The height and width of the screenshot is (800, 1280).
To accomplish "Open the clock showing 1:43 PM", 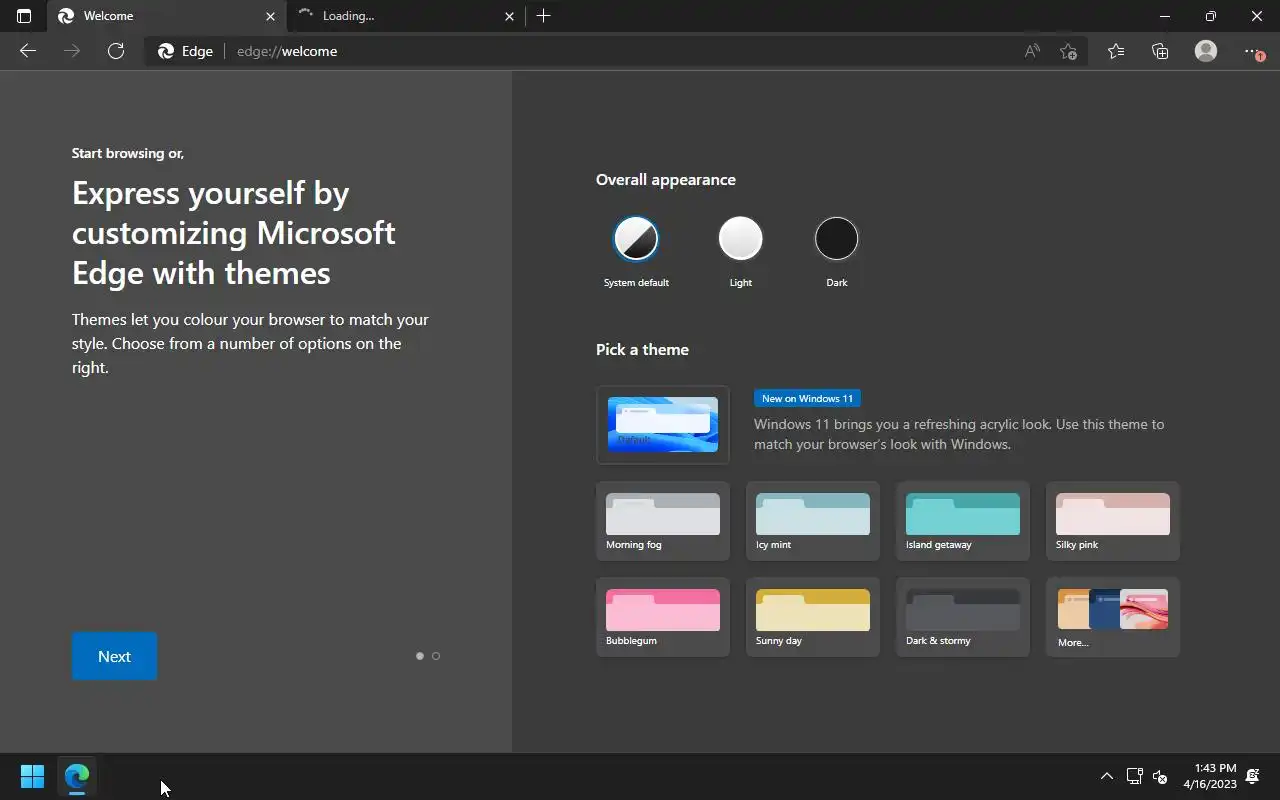I will click(x=1210, y=776).
